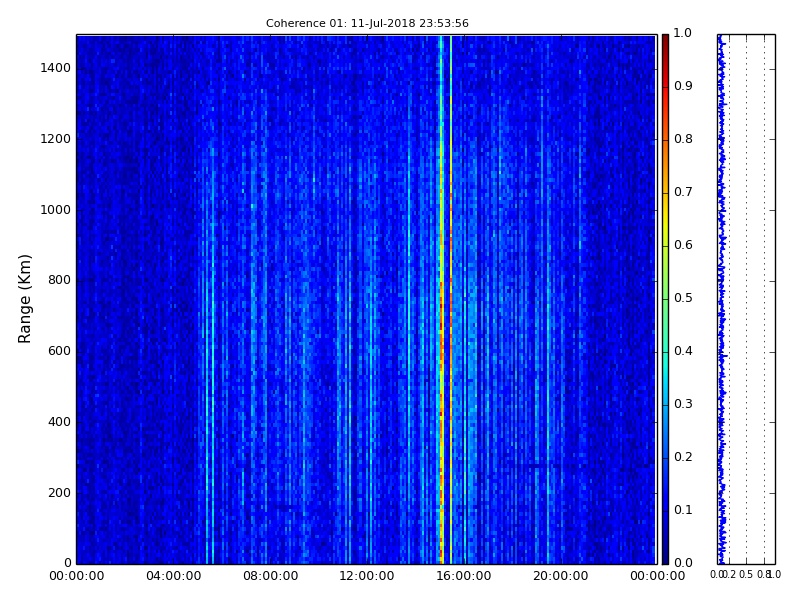
Task: Click the 600 range axis tick label
Action: point(59,351)
